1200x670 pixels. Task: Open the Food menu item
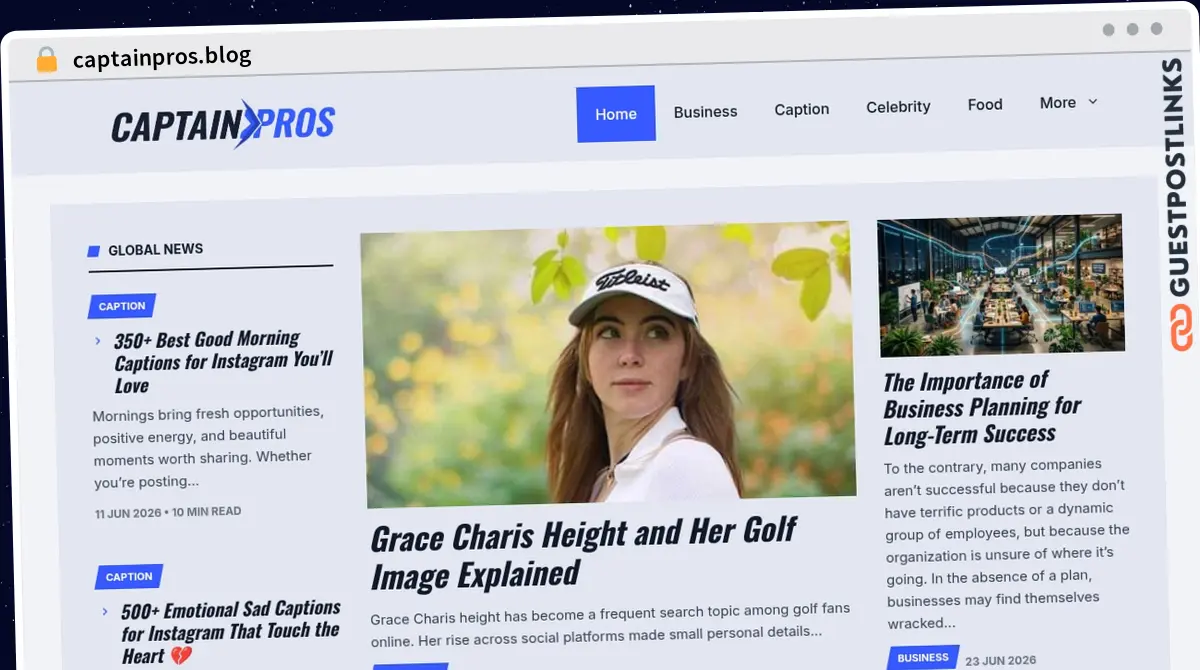tap(985, 104)
